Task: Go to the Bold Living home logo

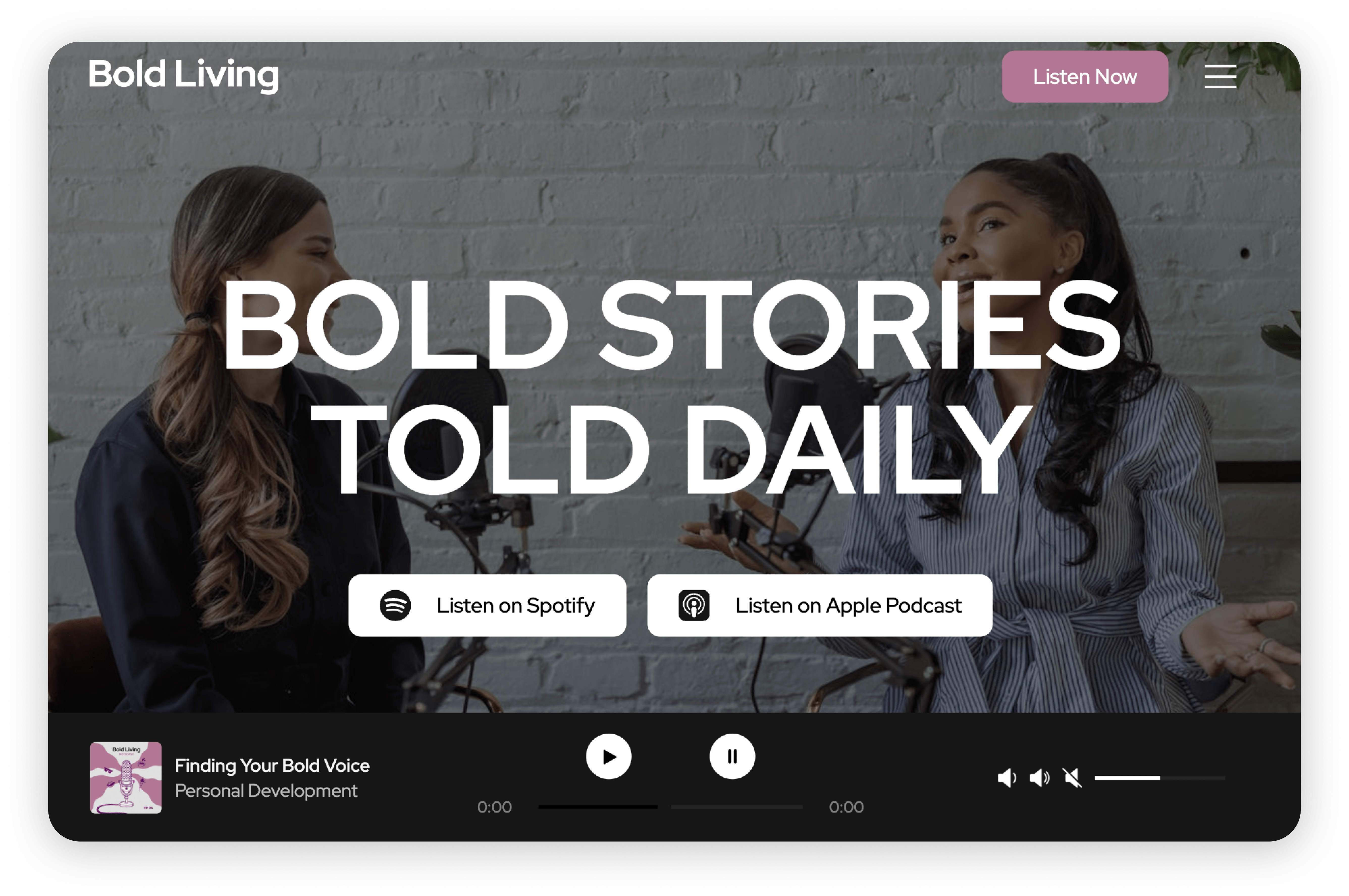Action: pyautogui.click(x=183, y=75)
